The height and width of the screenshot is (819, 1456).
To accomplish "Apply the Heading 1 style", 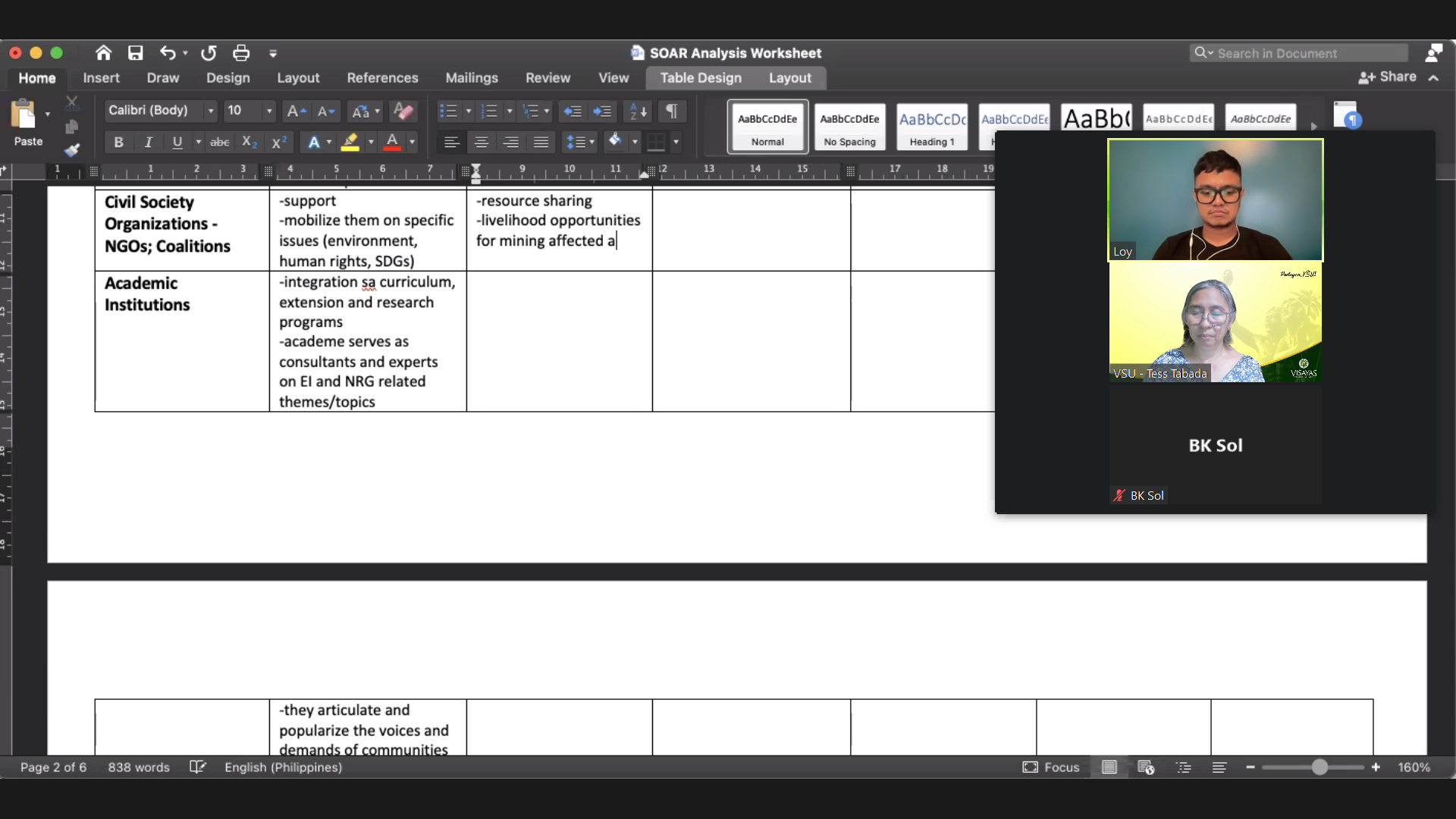I will [x=932, y=127].
